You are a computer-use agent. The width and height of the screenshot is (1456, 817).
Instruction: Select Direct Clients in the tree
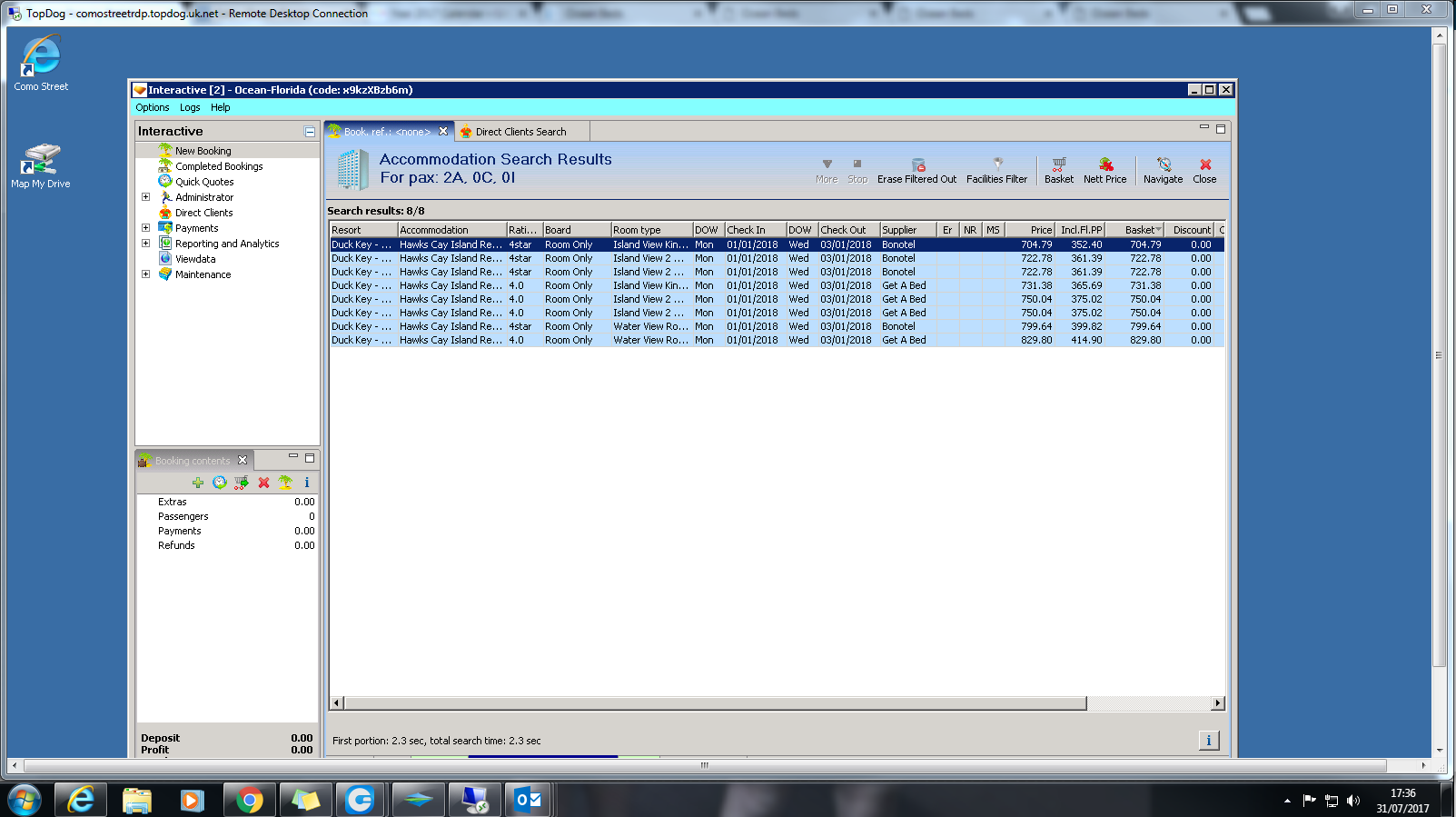pyautogui.click(x=203, y=213)
